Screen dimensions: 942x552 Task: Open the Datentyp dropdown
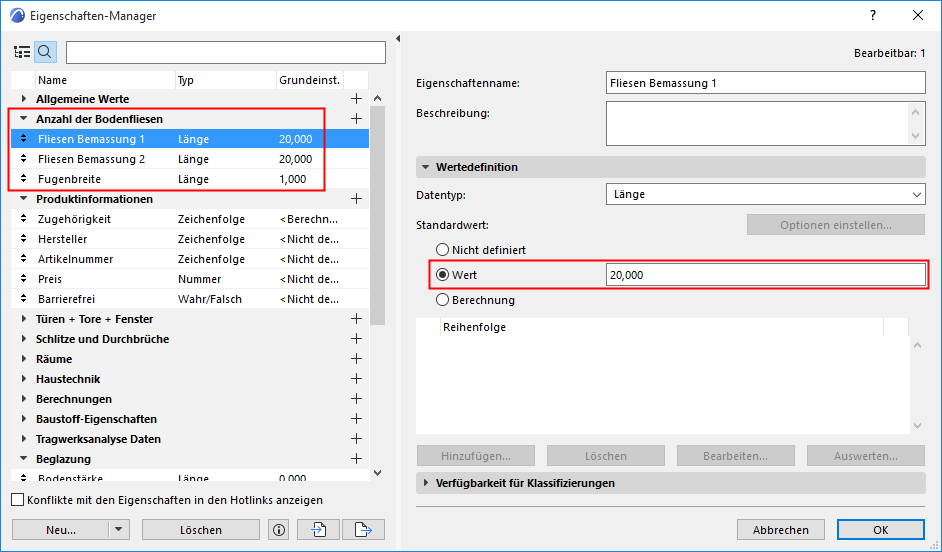765,195
